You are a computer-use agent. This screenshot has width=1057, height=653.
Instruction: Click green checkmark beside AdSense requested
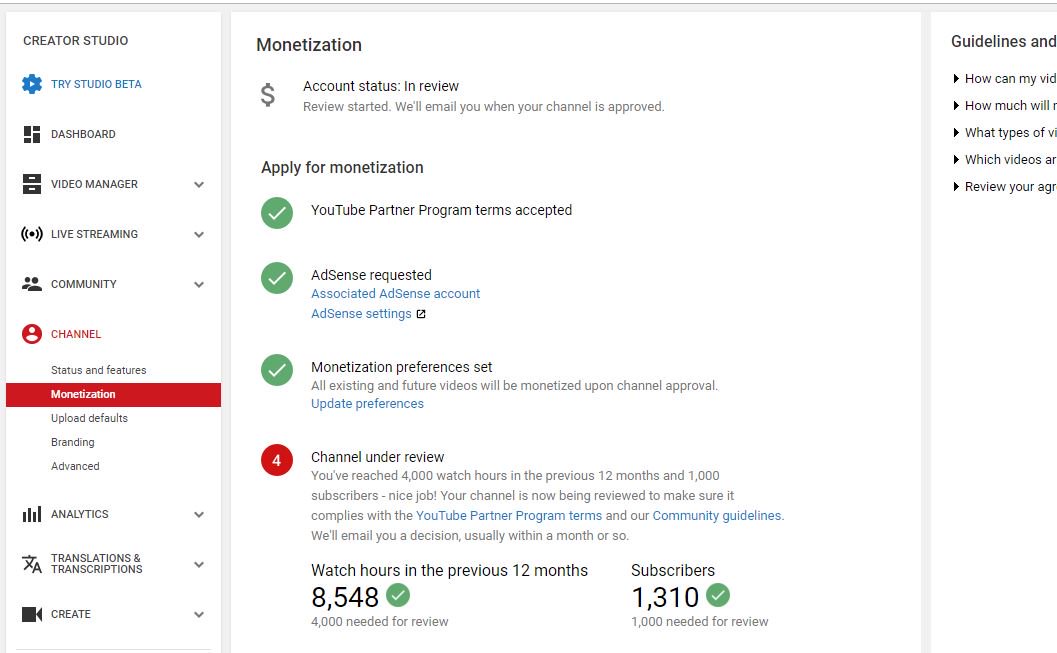pyautogui.click(x=277, y=278)
